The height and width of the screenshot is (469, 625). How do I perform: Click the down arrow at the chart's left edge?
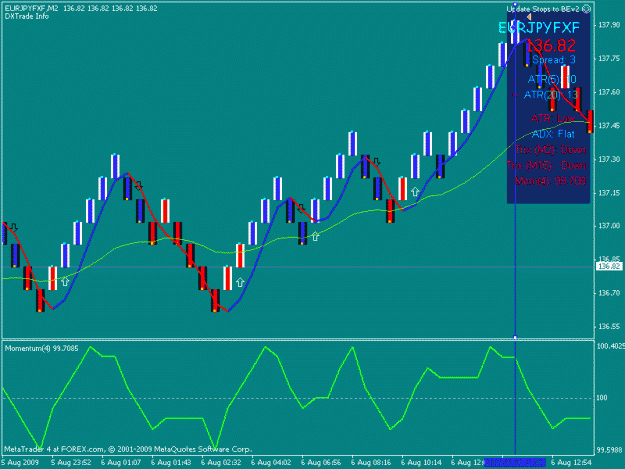coord(14,228)
